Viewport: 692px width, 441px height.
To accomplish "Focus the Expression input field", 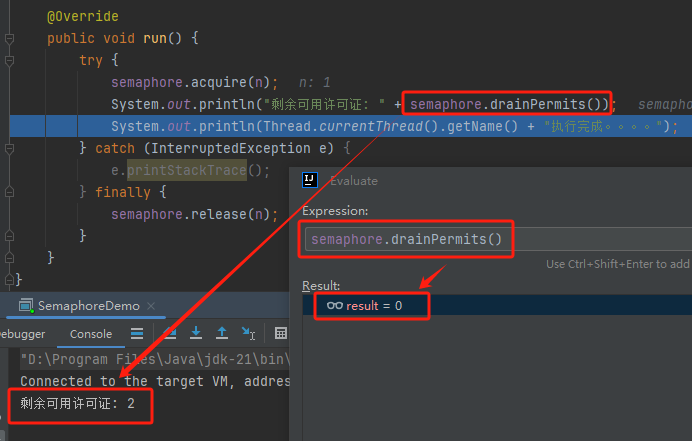I will [x=498, y=239].
